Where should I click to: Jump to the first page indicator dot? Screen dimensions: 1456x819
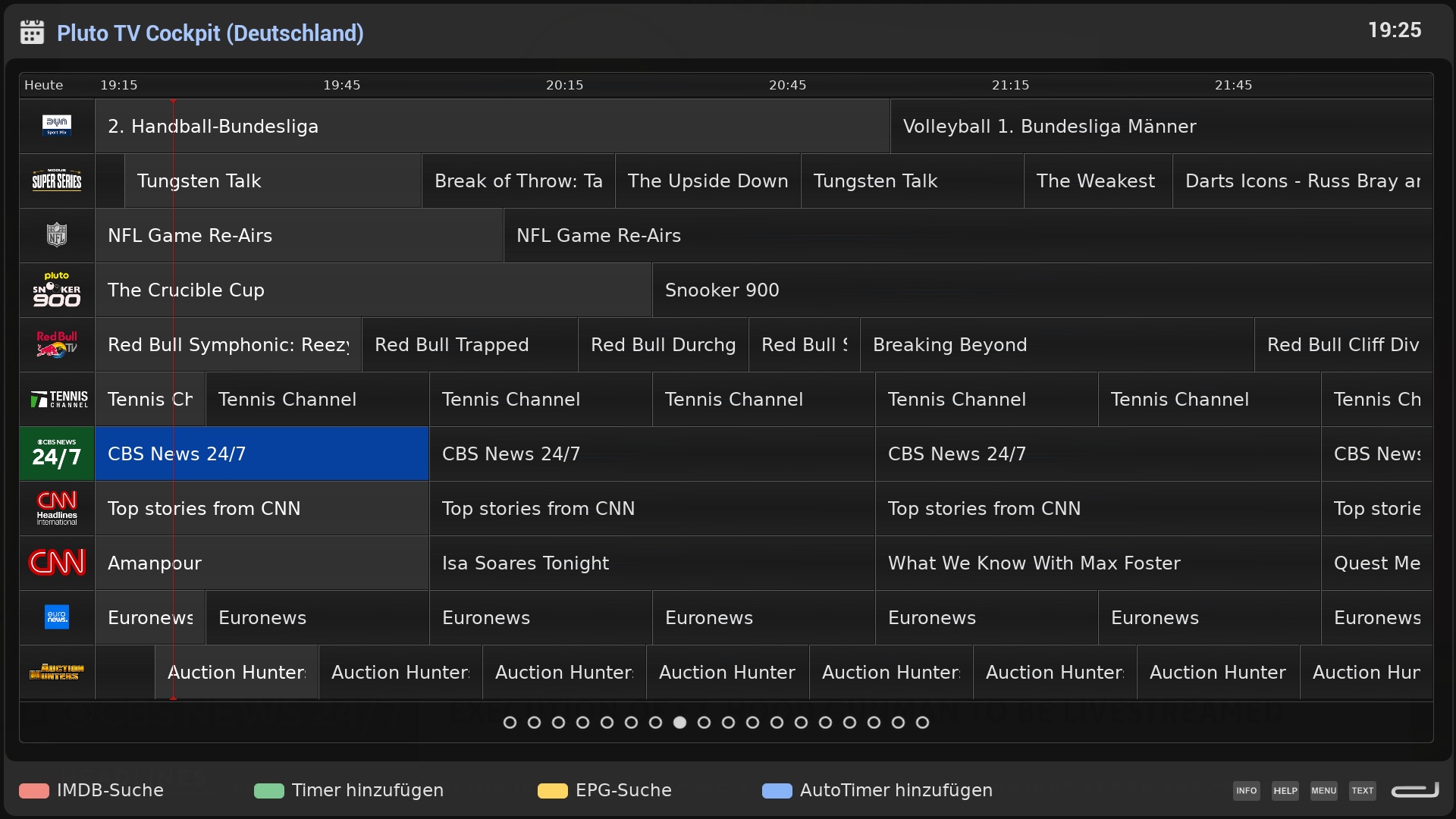point(510,722)
